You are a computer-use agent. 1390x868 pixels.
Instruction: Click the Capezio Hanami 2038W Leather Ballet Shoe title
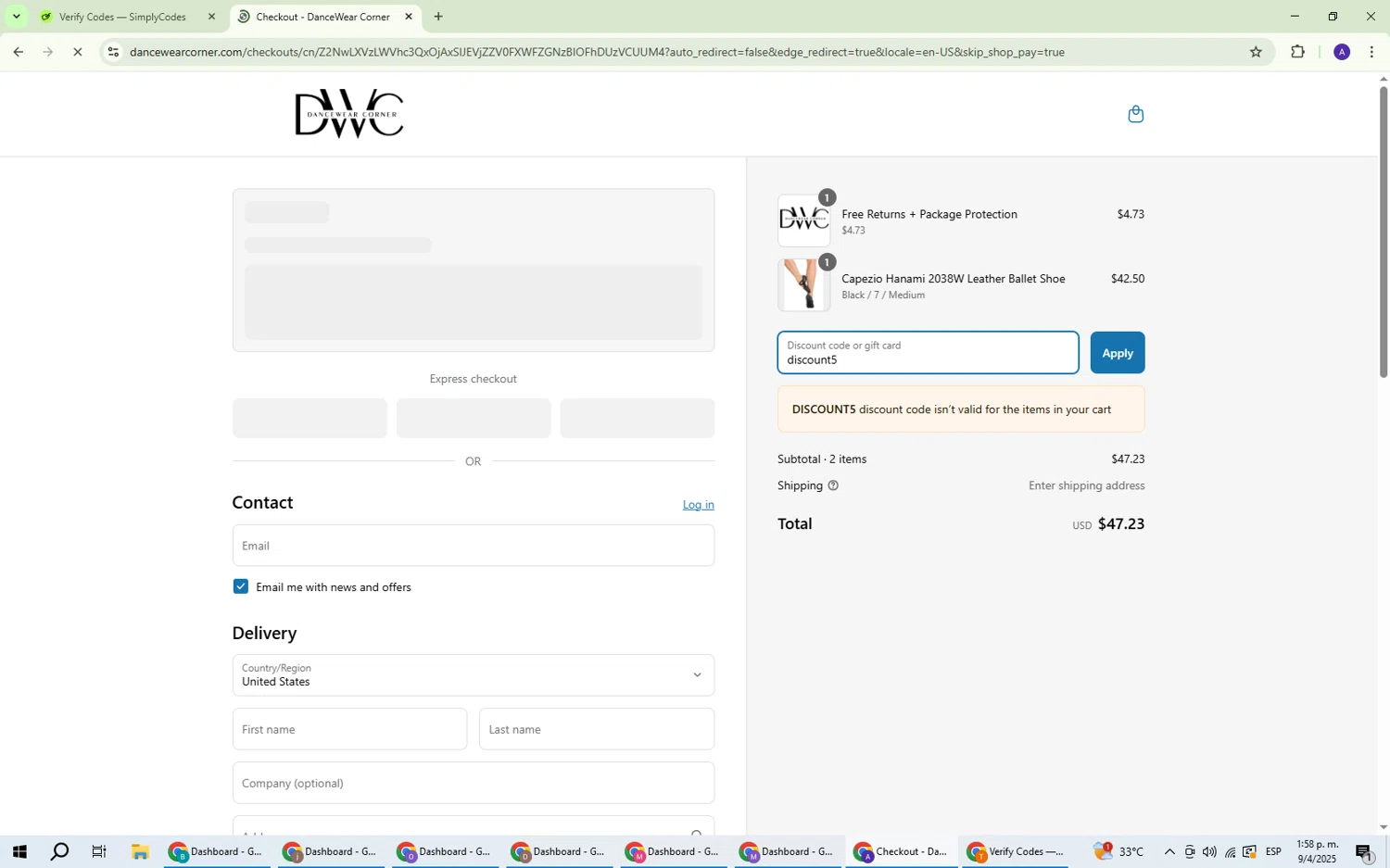[x=953, y=279]
